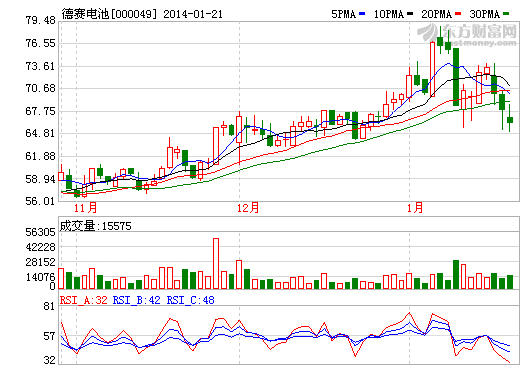520x365 pixels.
Task: Click the 81 RSI axis label
Action: 49,306
